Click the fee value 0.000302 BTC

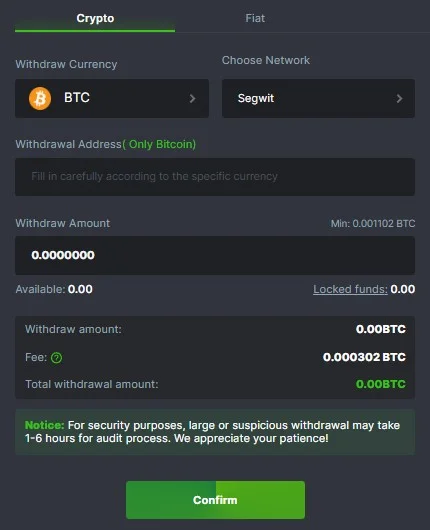[364, 357]
